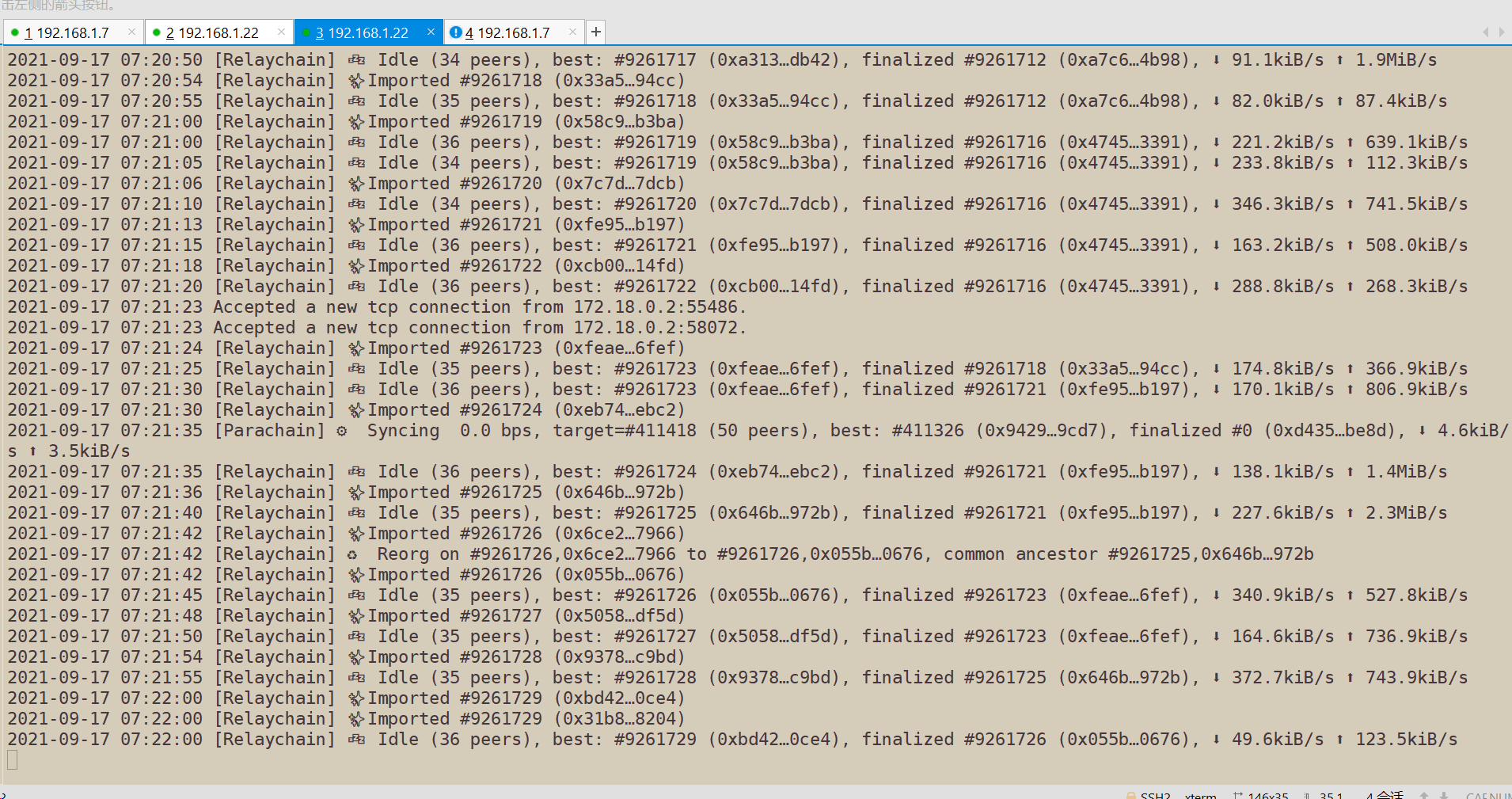Click the SSH2 lock icon in status bar
The width and height of the screenshot is (1512, 799).
1131,794
